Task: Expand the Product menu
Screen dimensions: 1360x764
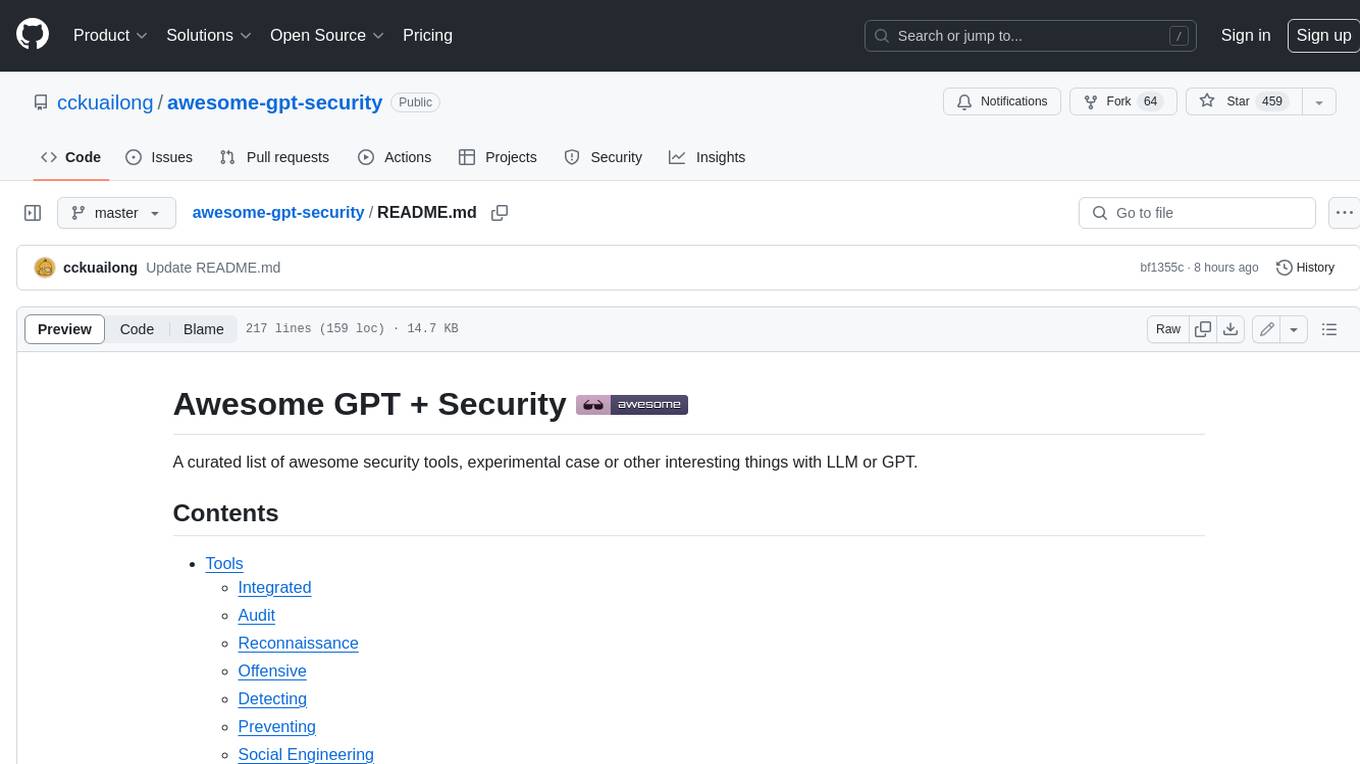Action: (110, 35)
